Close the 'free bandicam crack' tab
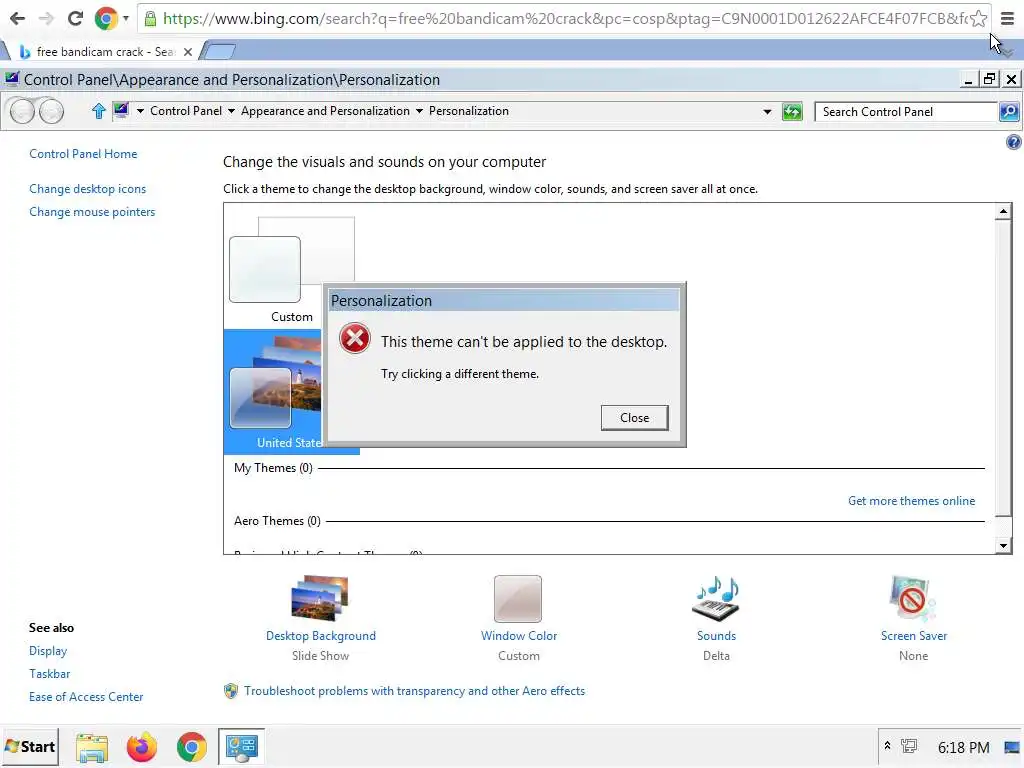This screenshot has height=768, width=1024. point(187,52)
